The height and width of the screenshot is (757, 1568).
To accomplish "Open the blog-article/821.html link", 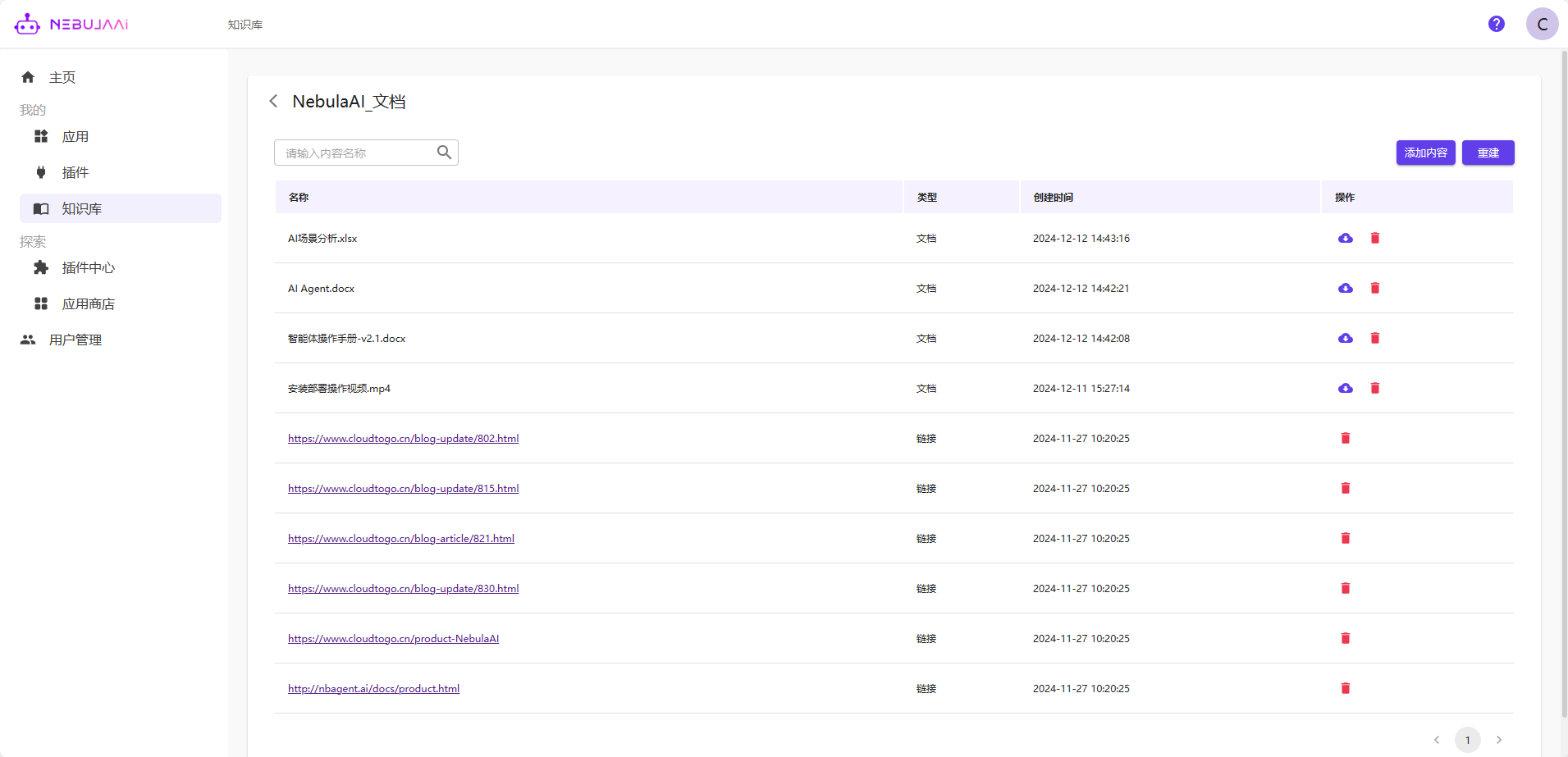I will click(x=400, y=539).
